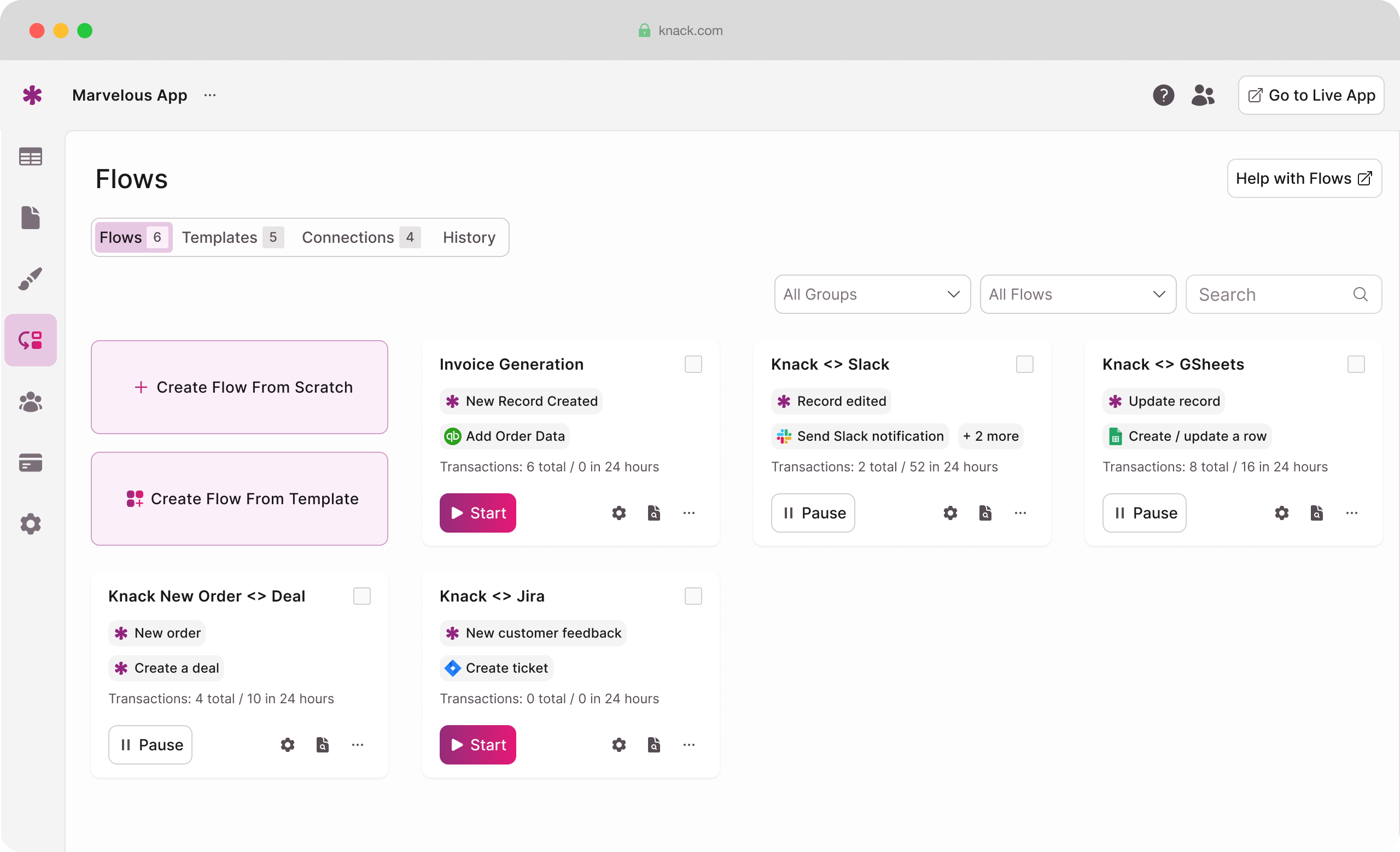Open Marvelous App options ellipsis menu
The width and height of the screenshot is (1400, 852).
(209, 95)
